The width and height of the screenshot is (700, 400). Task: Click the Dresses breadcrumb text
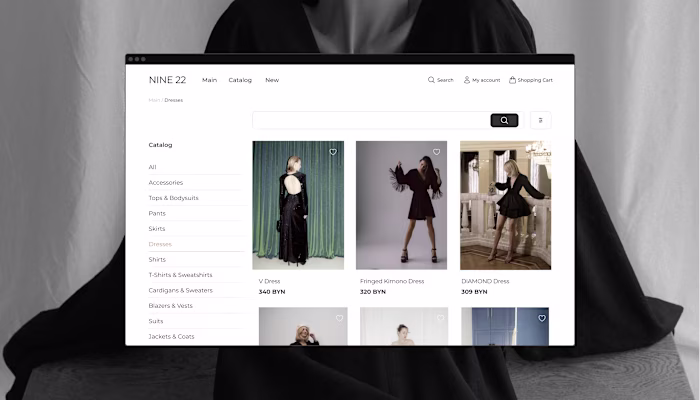tap(174, 100)
